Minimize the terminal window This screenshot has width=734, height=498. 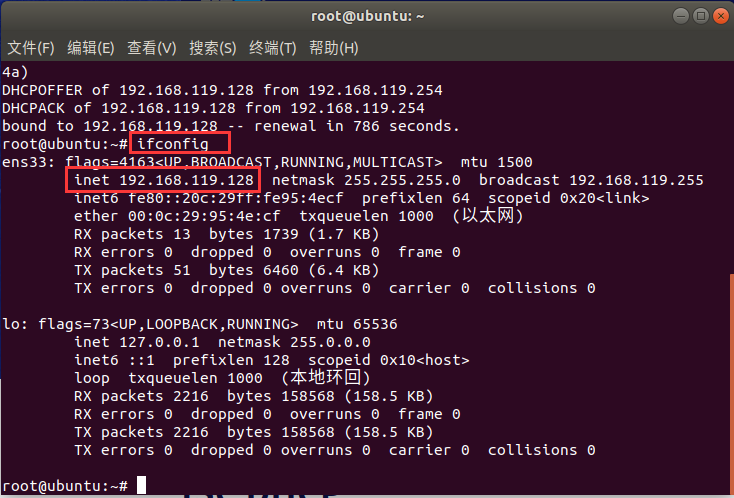click(681, 16)
